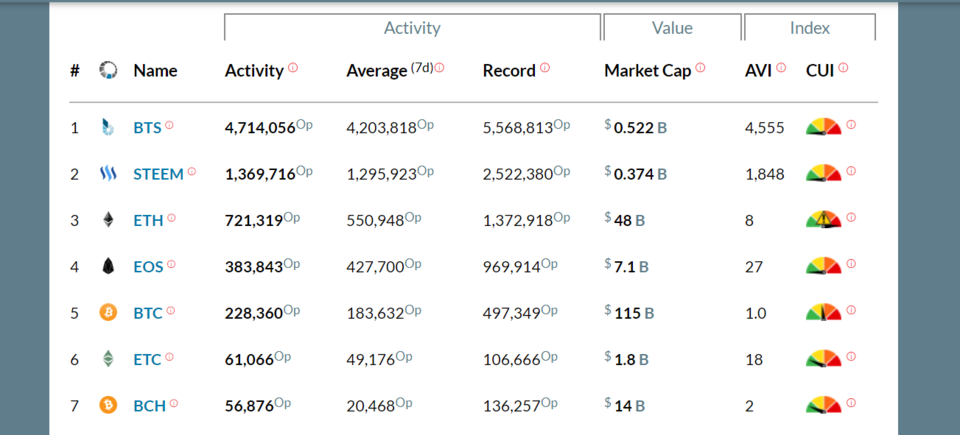960x435 pixels.
Task: Click the market cap value $115 B
Action: (x=629, y=313)
